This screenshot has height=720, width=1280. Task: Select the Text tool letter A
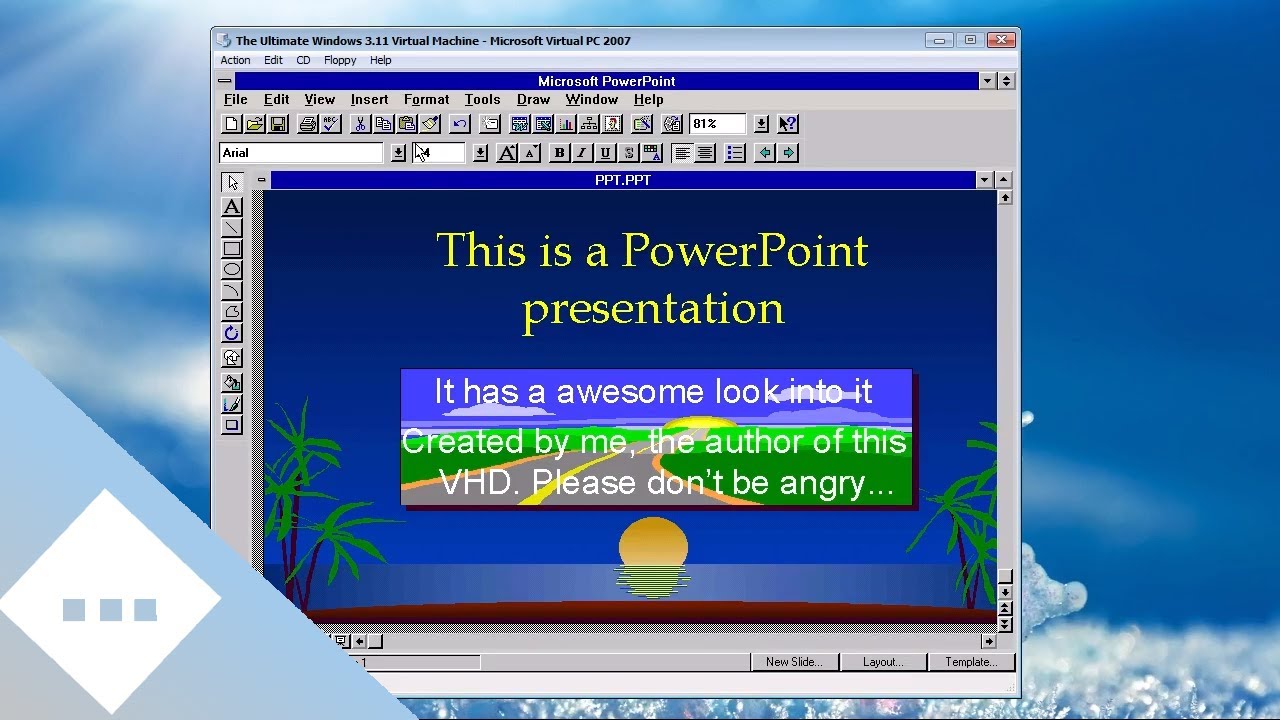coord(232,207)
